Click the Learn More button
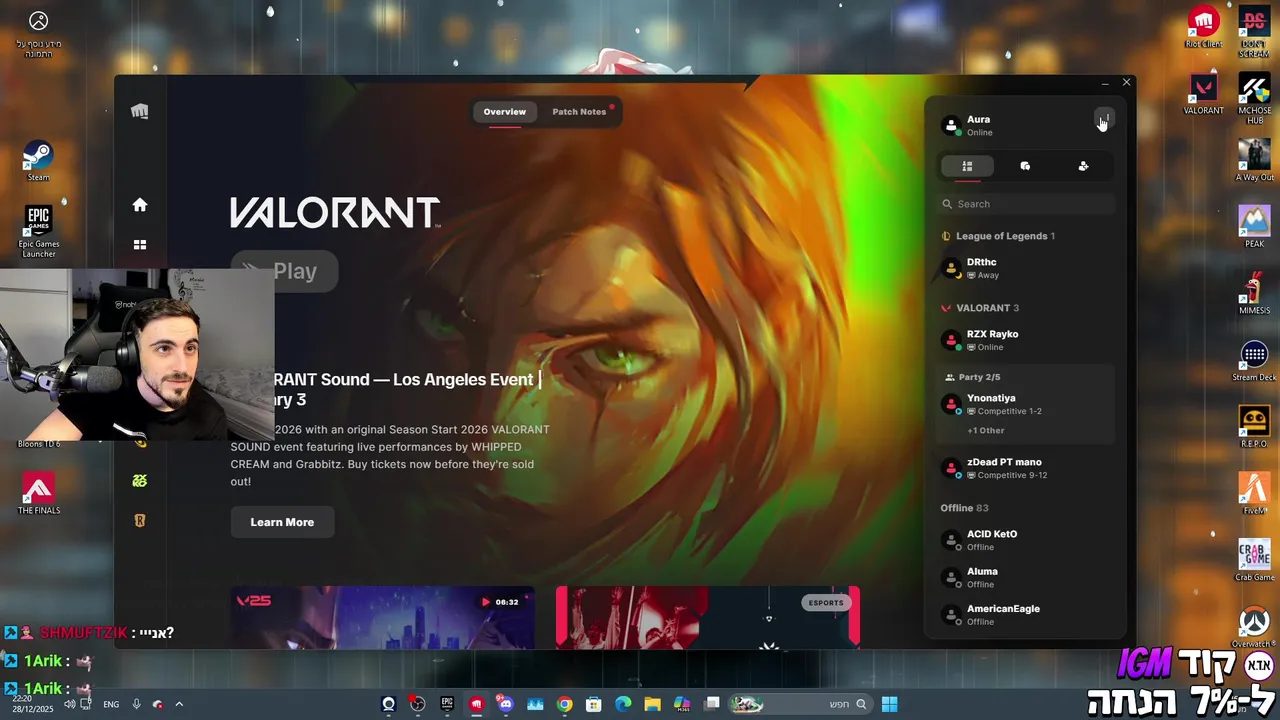 [x=282, y=522]
